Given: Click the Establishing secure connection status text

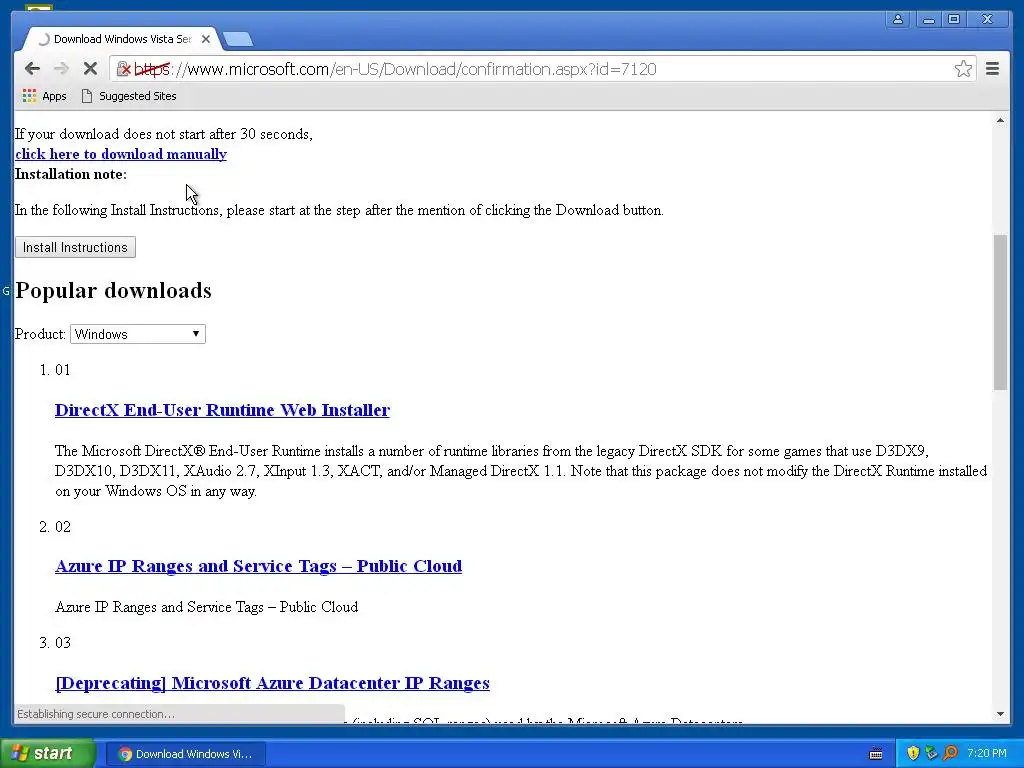Looking at the screenshot, I should (96, 714).
